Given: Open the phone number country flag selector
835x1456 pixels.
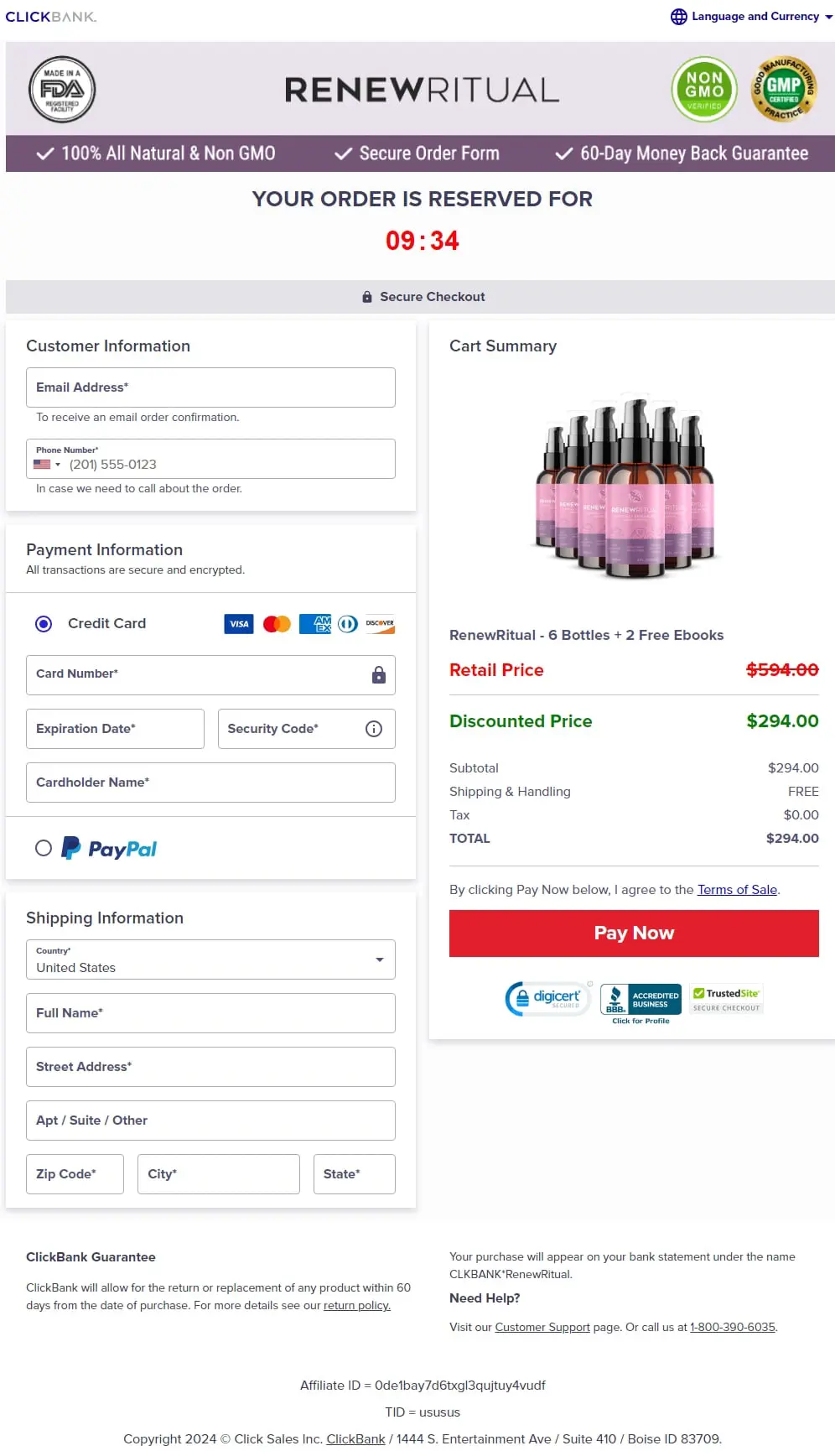Looking at the screenshot, I should (46, 464).
